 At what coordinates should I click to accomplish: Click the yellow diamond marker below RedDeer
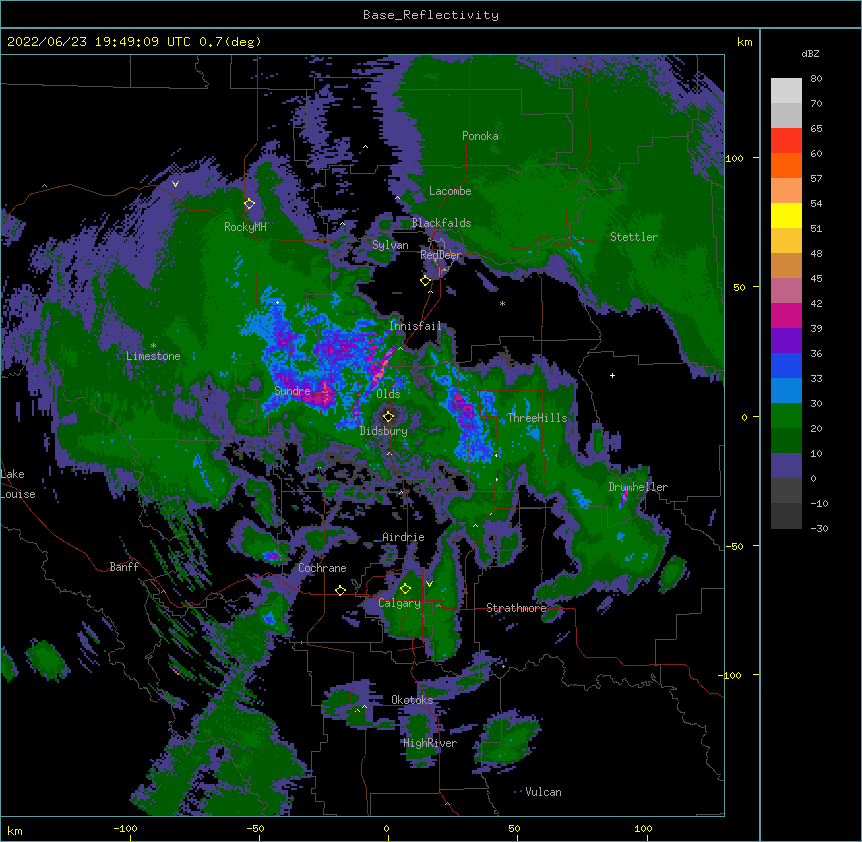(425, 281)
